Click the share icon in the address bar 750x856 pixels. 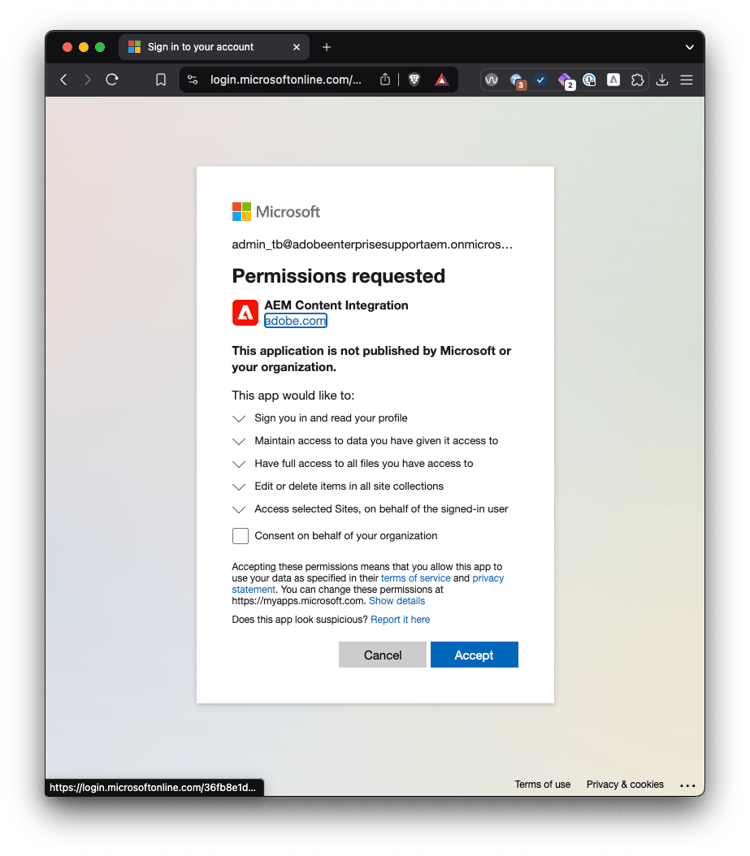(385, 80)
